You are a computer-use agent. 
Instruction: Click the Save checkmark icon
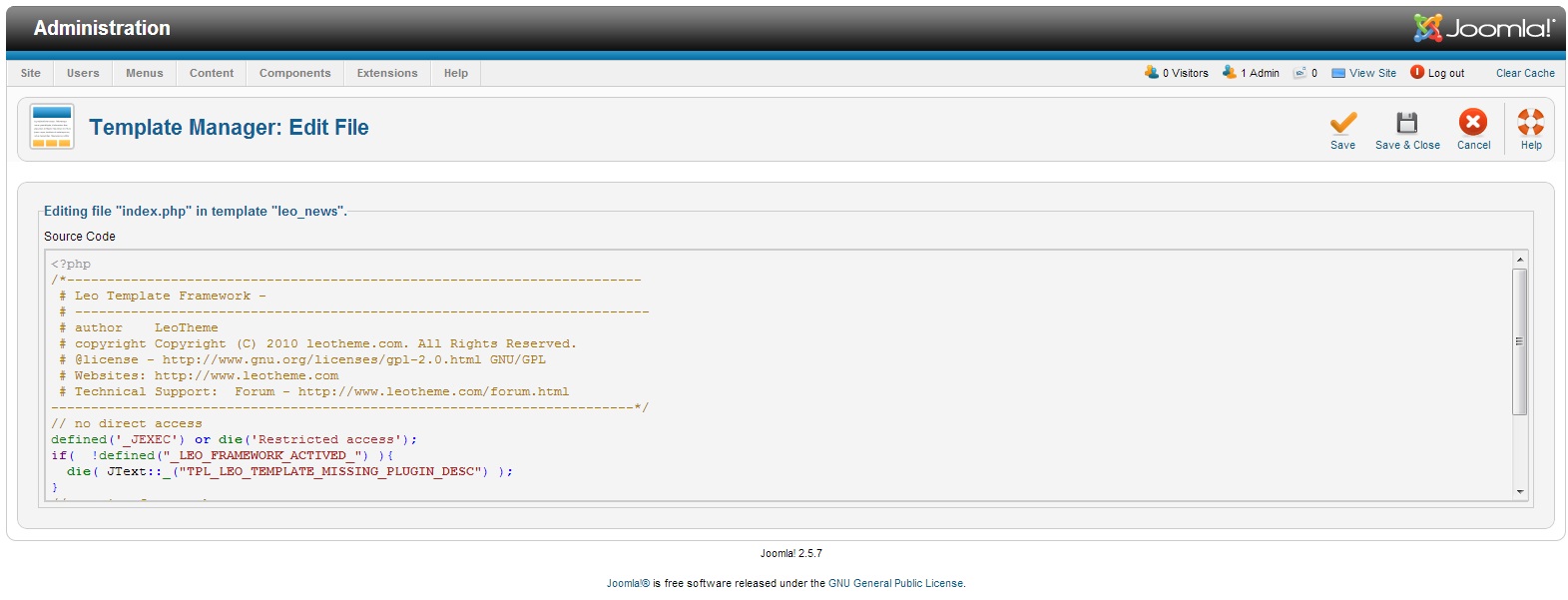click(1343, 123)
